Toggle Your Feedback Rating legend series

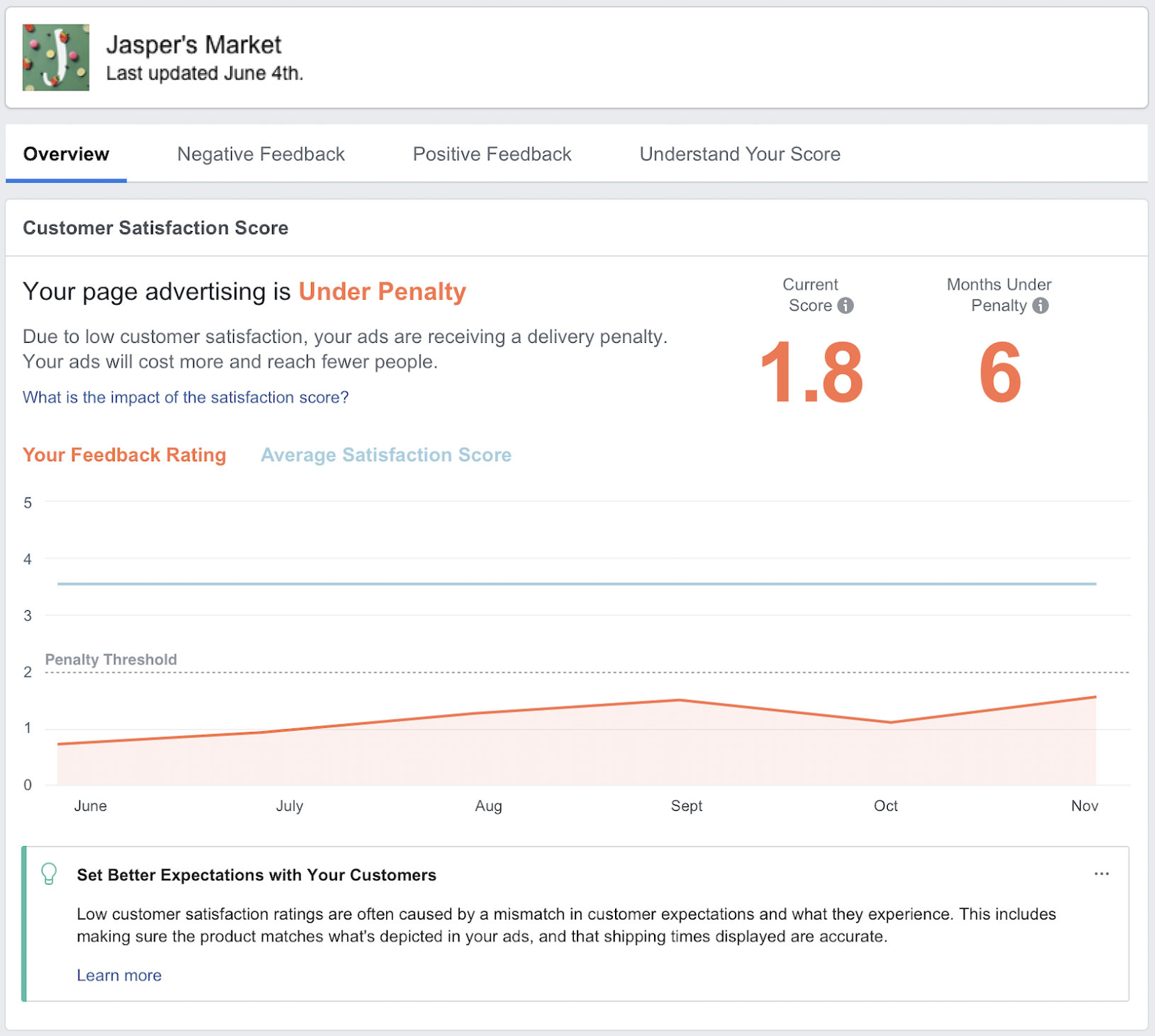click(x=124, y=455)
